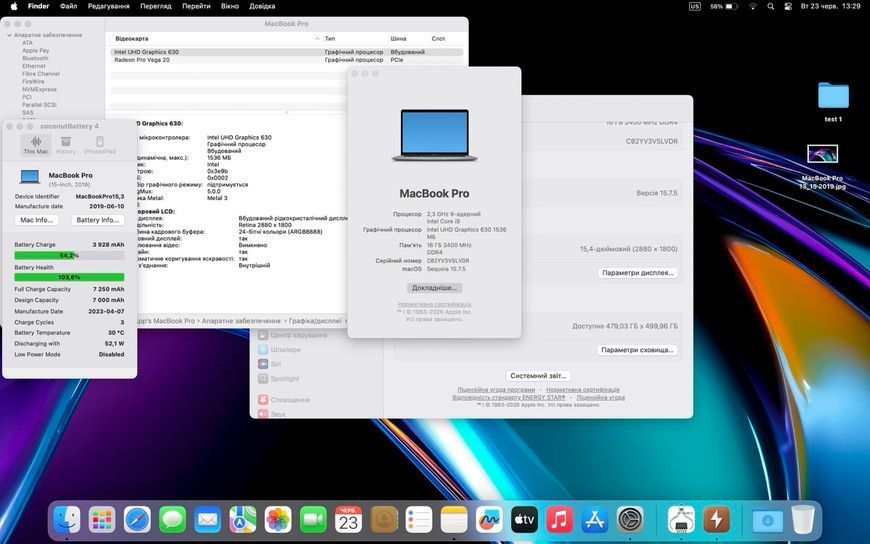
Task: Click the Докладніше... button in About This Mac
Action: 434,288
